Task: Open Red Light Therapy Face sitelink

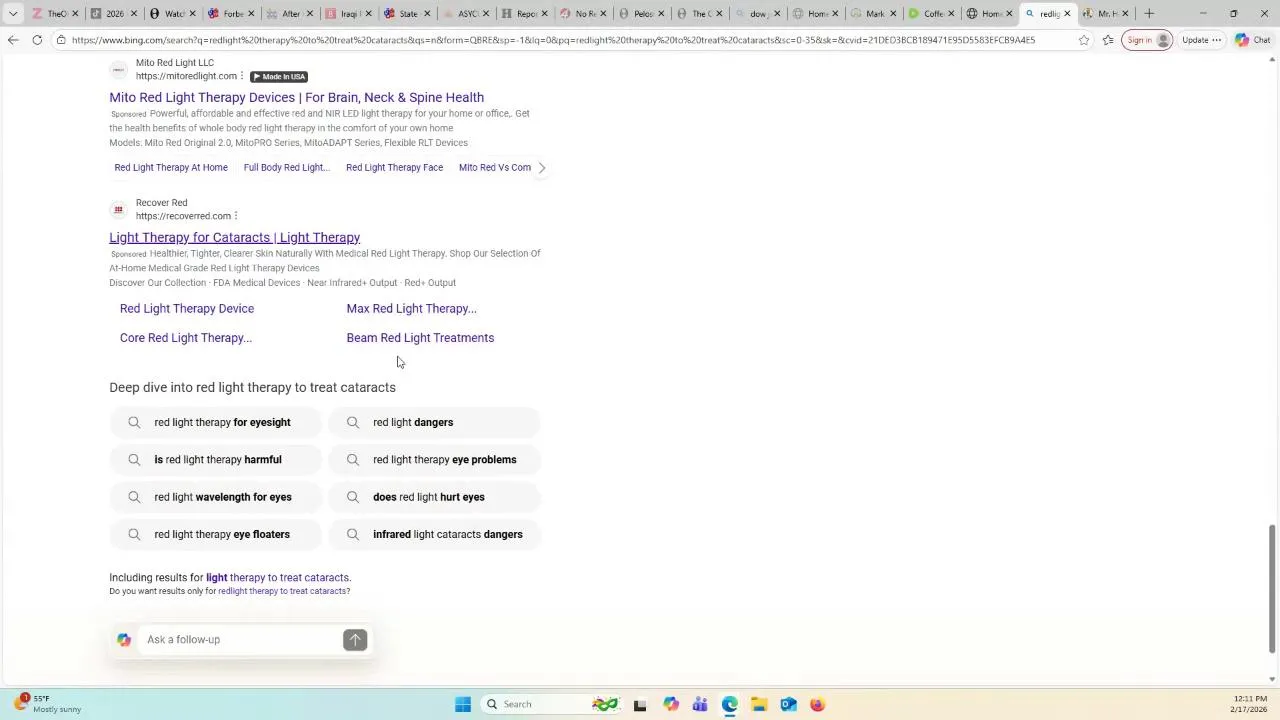Action: pyautogui.click(x=394, y=167)
